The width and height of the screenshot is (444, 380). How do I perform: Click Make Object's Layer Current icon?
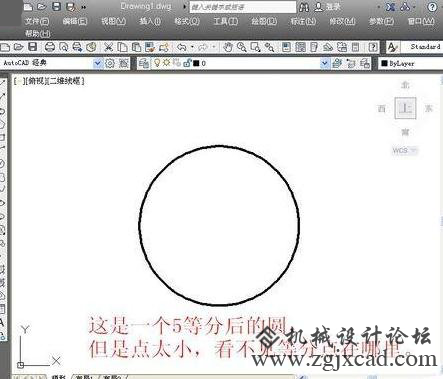click(x=337, y=63)
